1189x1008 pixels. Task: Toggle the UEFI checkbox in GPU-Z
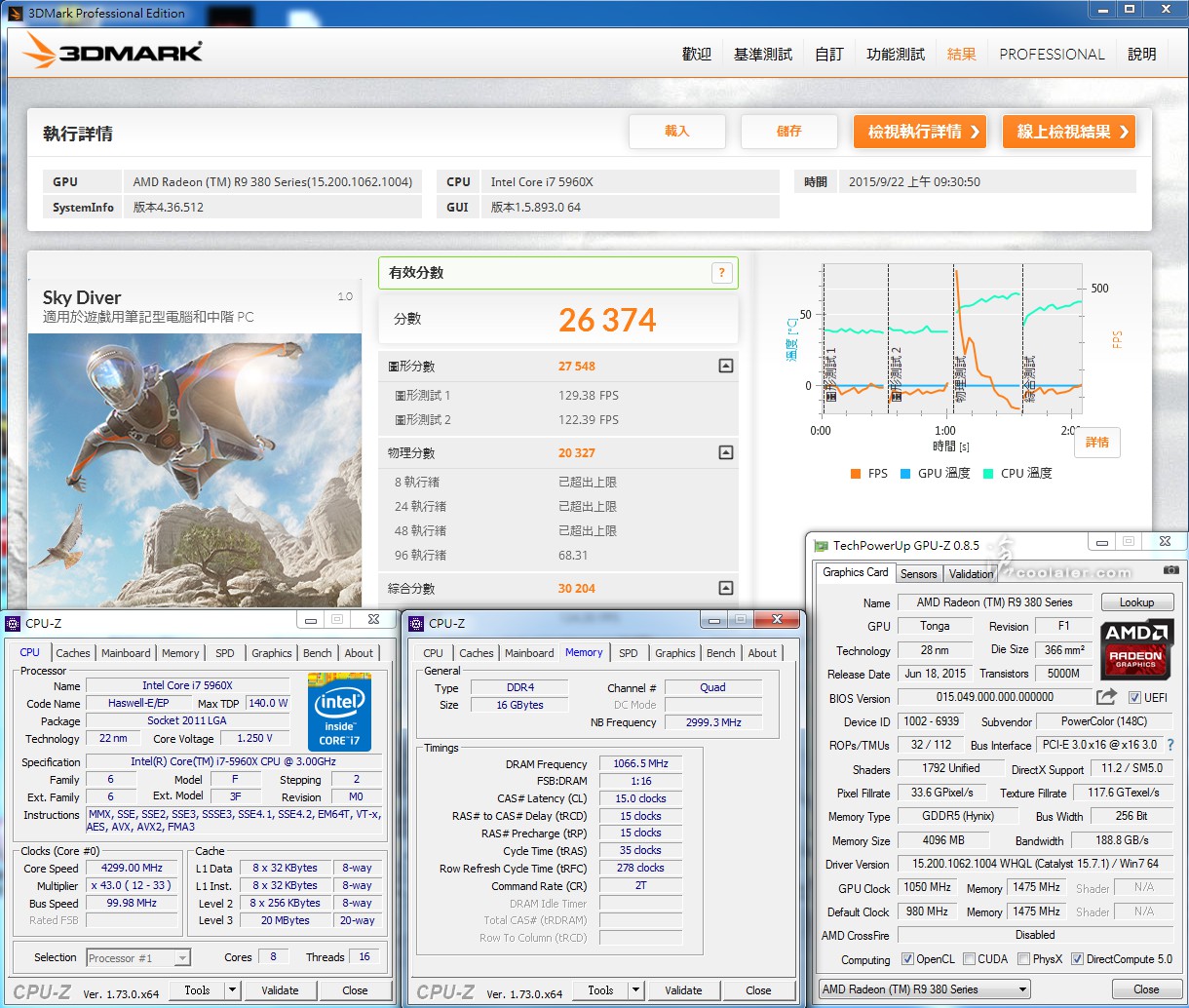(1133, 698)
